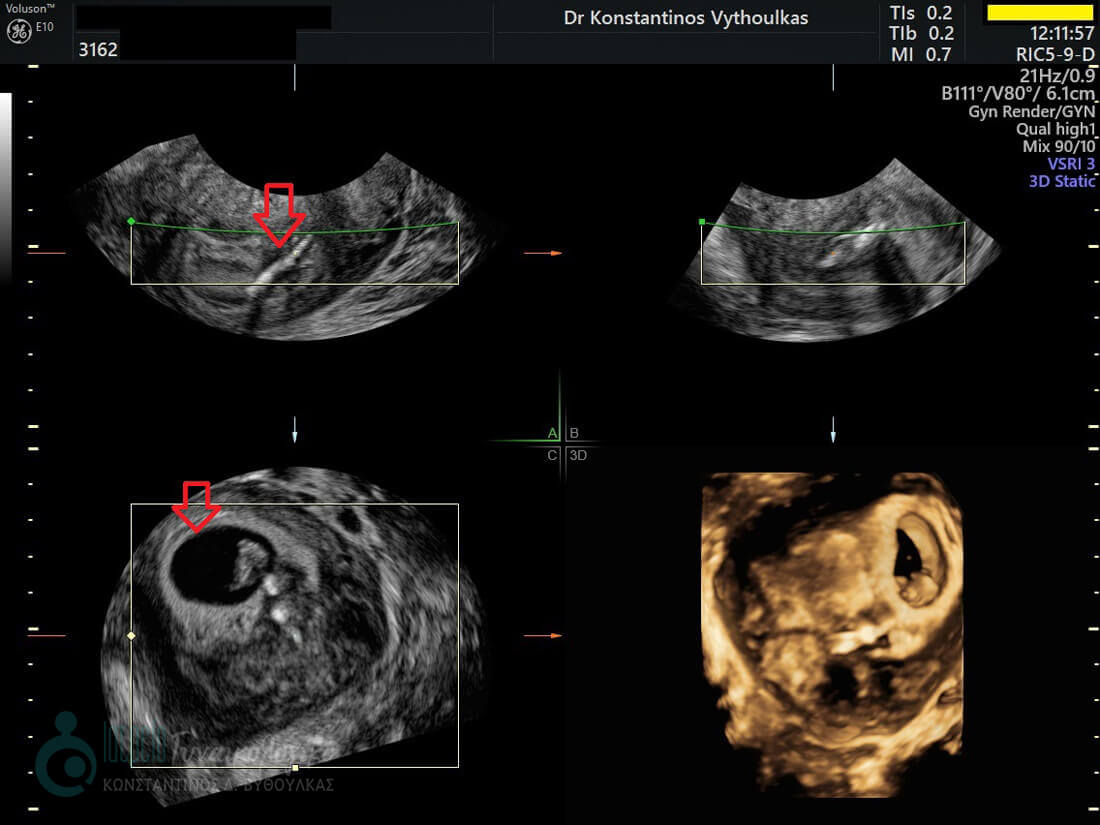Screen dimensions: 1100x825
Task: Click the 3D Static mode label
Action: click(1061, 182)
